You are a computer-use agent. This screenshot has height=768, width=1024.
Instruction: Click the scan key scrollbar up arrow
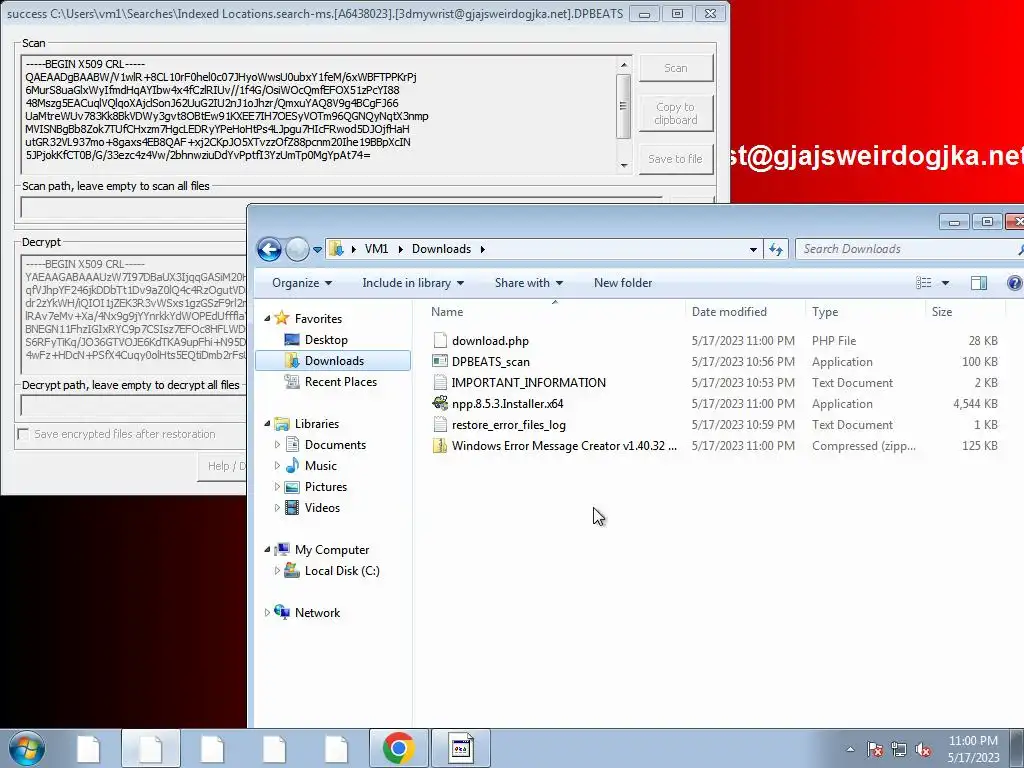tap(624, 65)
